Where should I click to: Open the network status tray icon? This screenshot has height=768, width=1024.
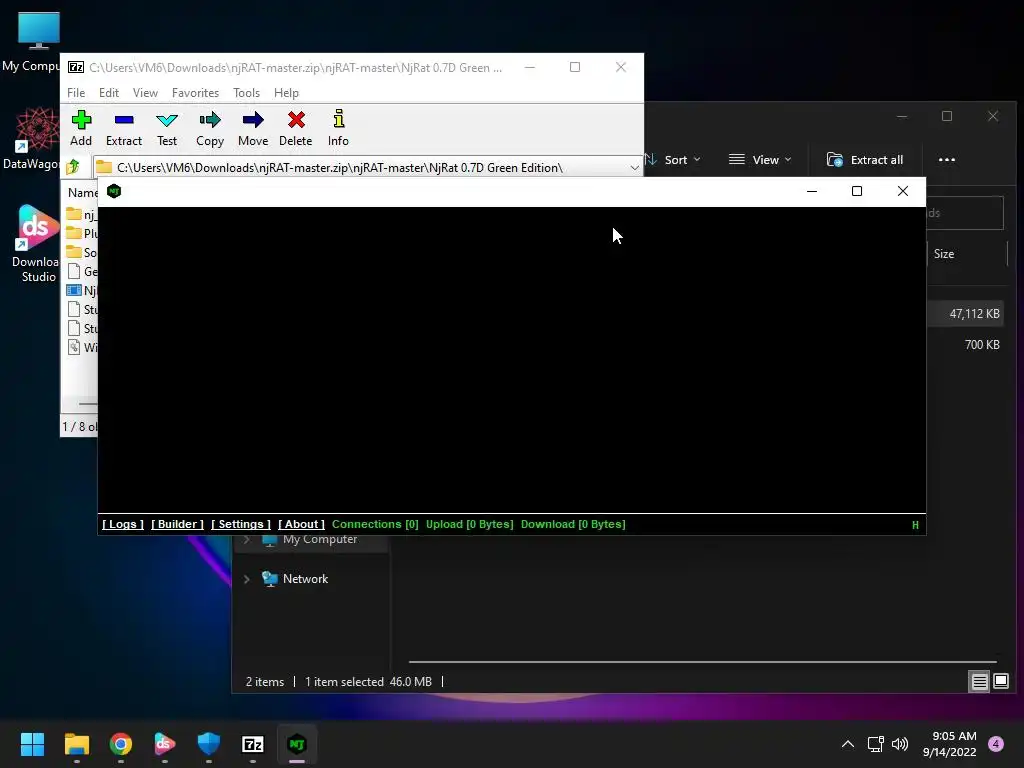point(875,744)
